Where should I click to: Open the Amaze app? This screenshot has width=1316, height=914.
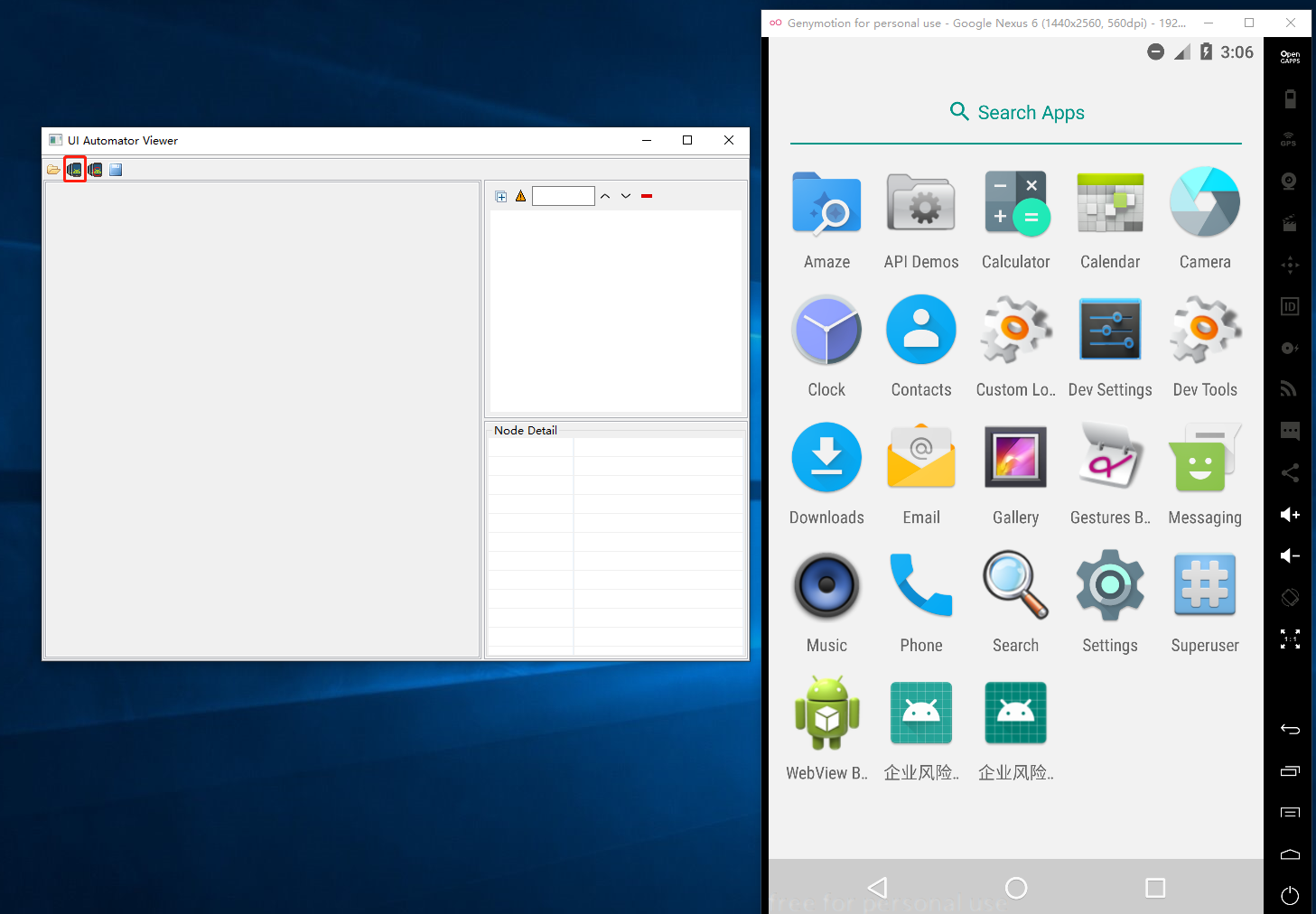click(826, 219)
